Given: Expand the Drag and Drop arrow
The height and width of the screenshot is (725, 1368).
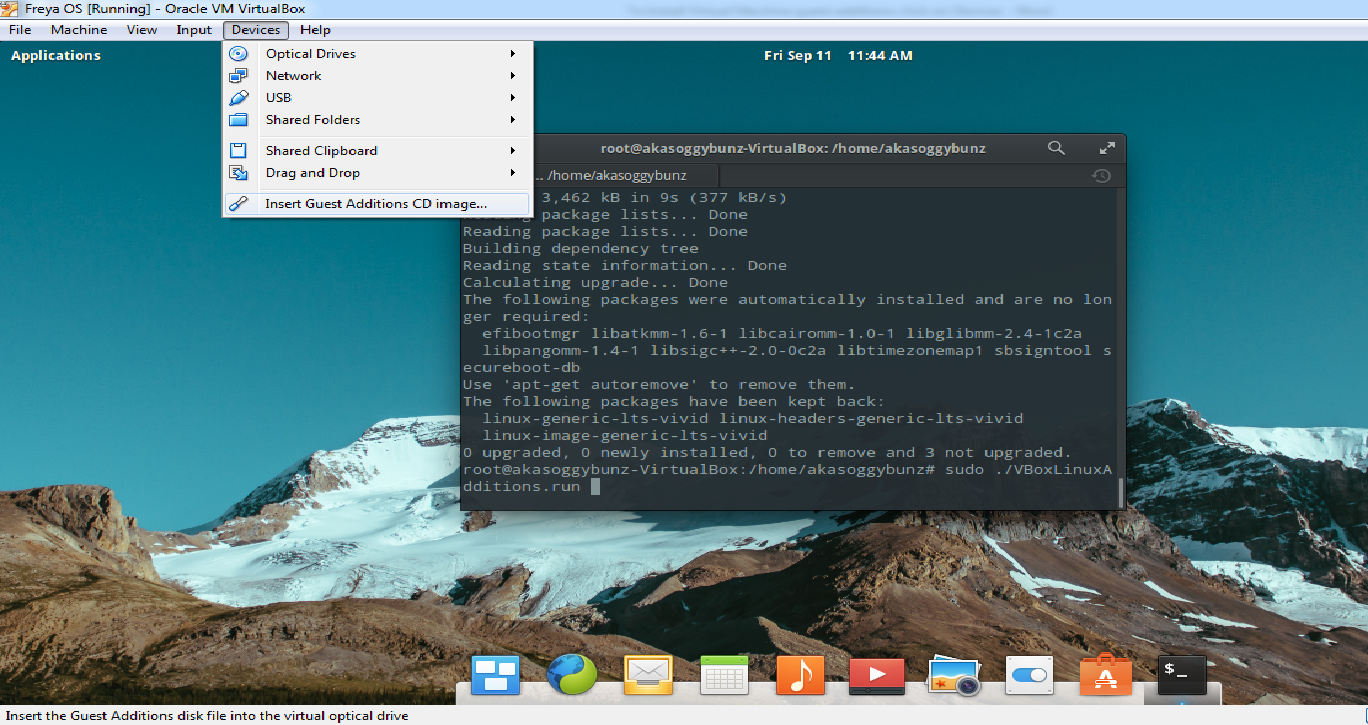Looking at the screenshot, I should tap(513, 173).
